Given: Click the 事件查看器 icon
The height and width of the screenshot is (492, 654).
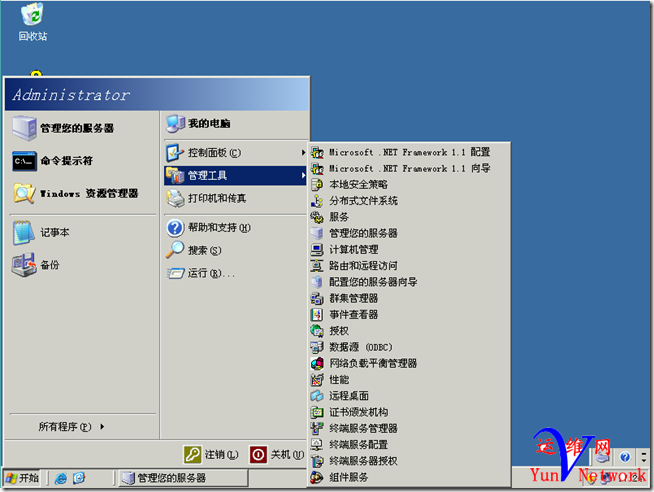Looking at the screenshot, I should coord(317,314).
